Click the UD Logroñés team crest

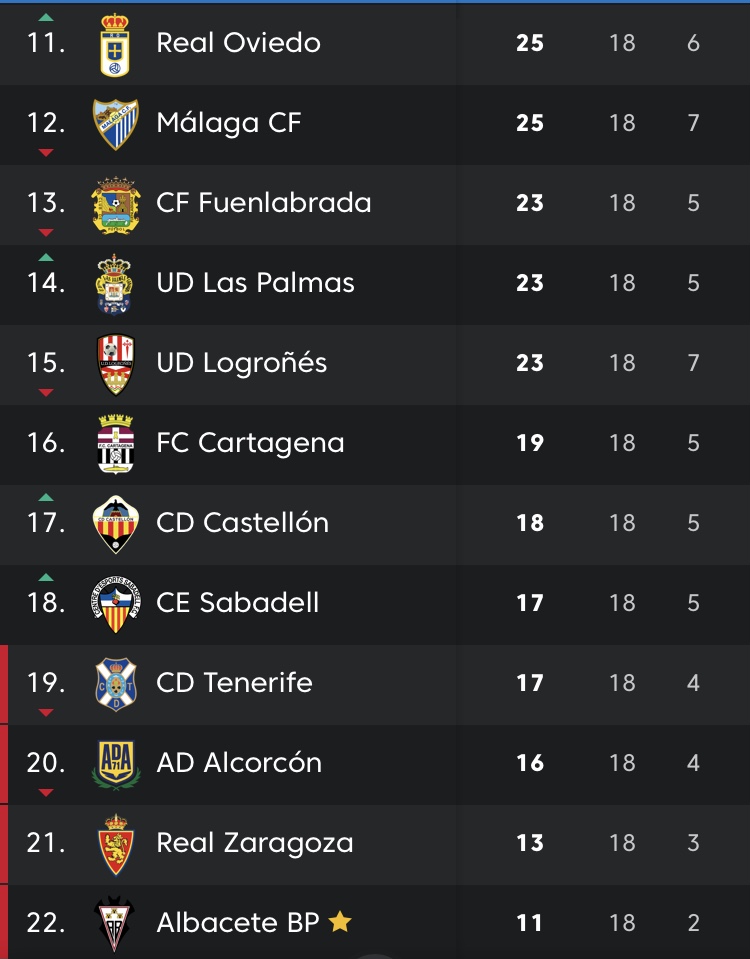[116, 364]
